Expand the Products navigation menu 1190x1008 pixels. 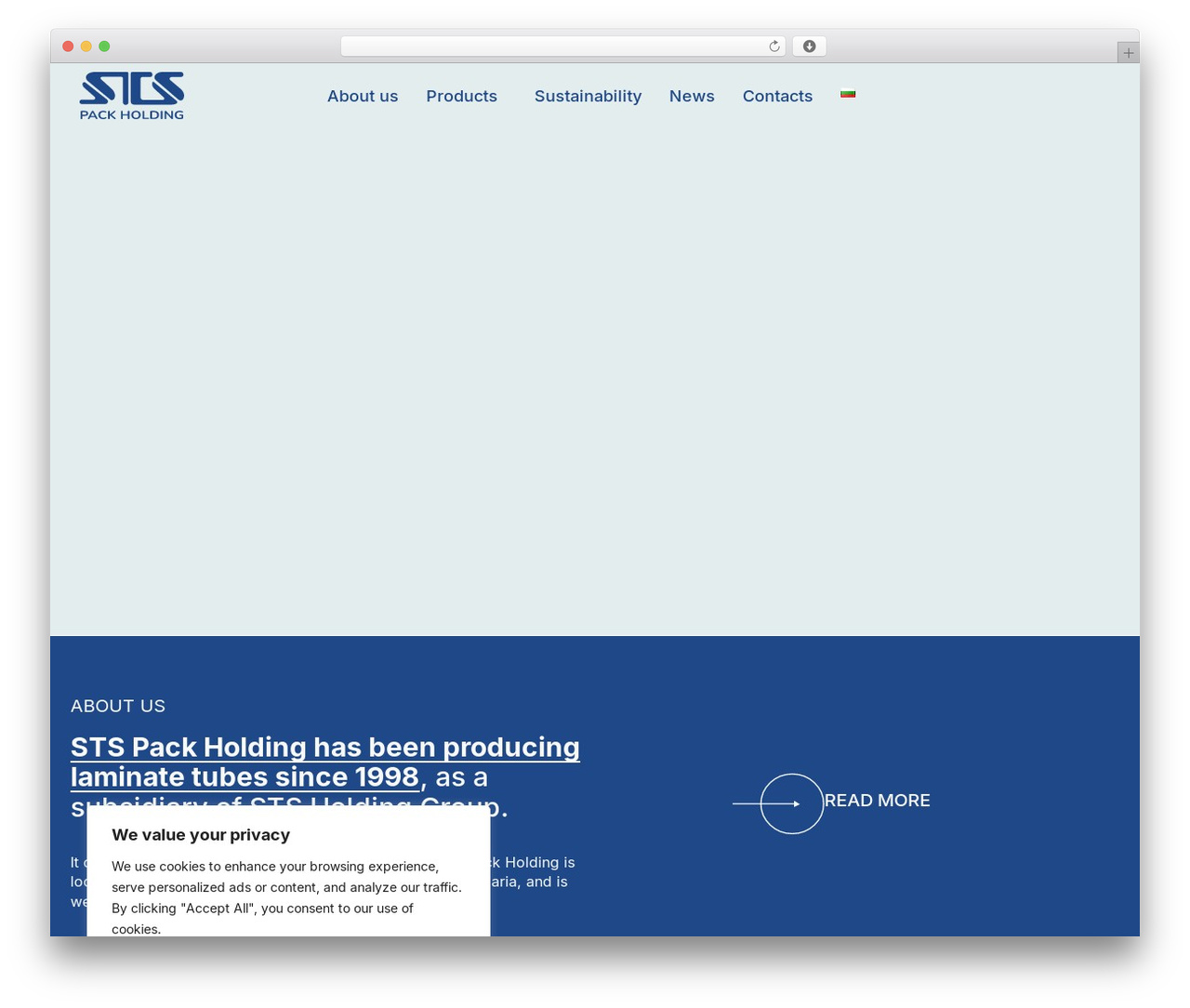click(x=462, y=96)
